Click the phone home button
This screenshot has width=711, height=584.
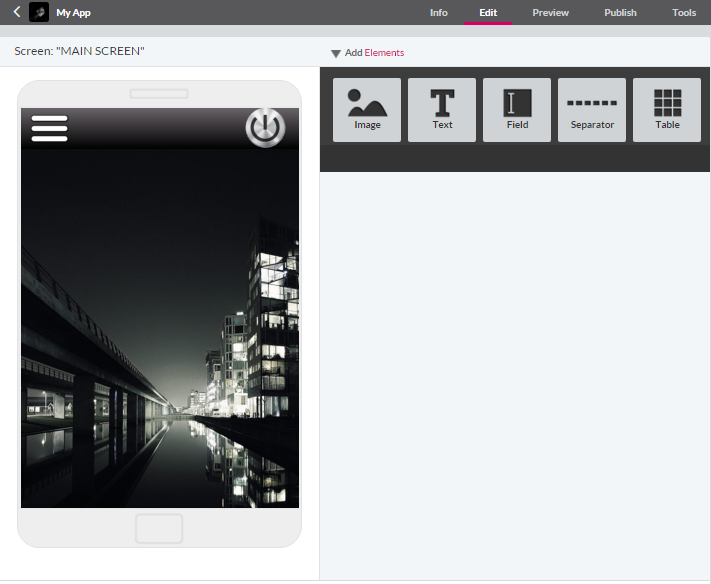[x=159, y=529]
